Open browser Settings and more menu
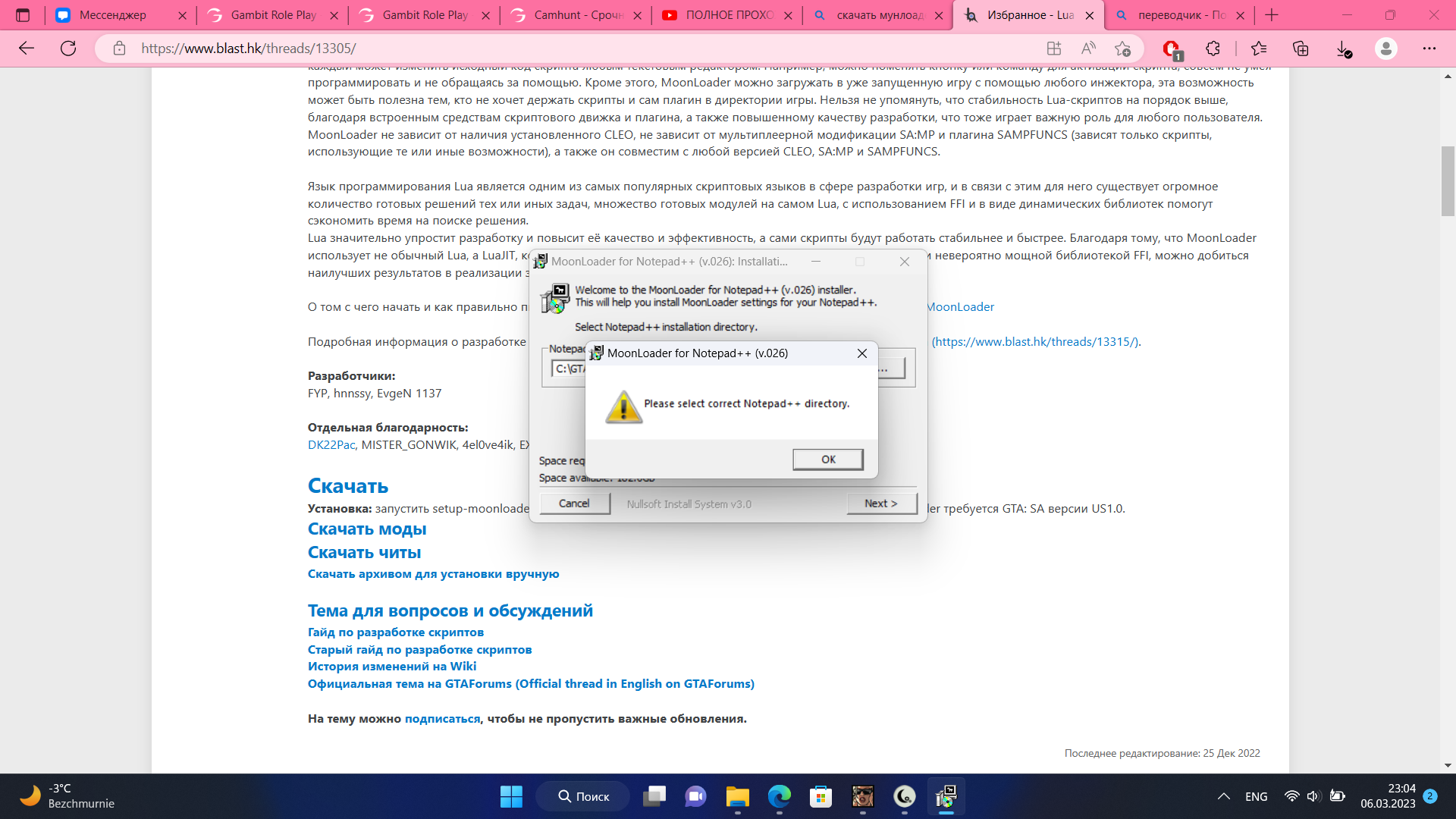Viewport: 1456px width, 819px height. pos(1429,49)
